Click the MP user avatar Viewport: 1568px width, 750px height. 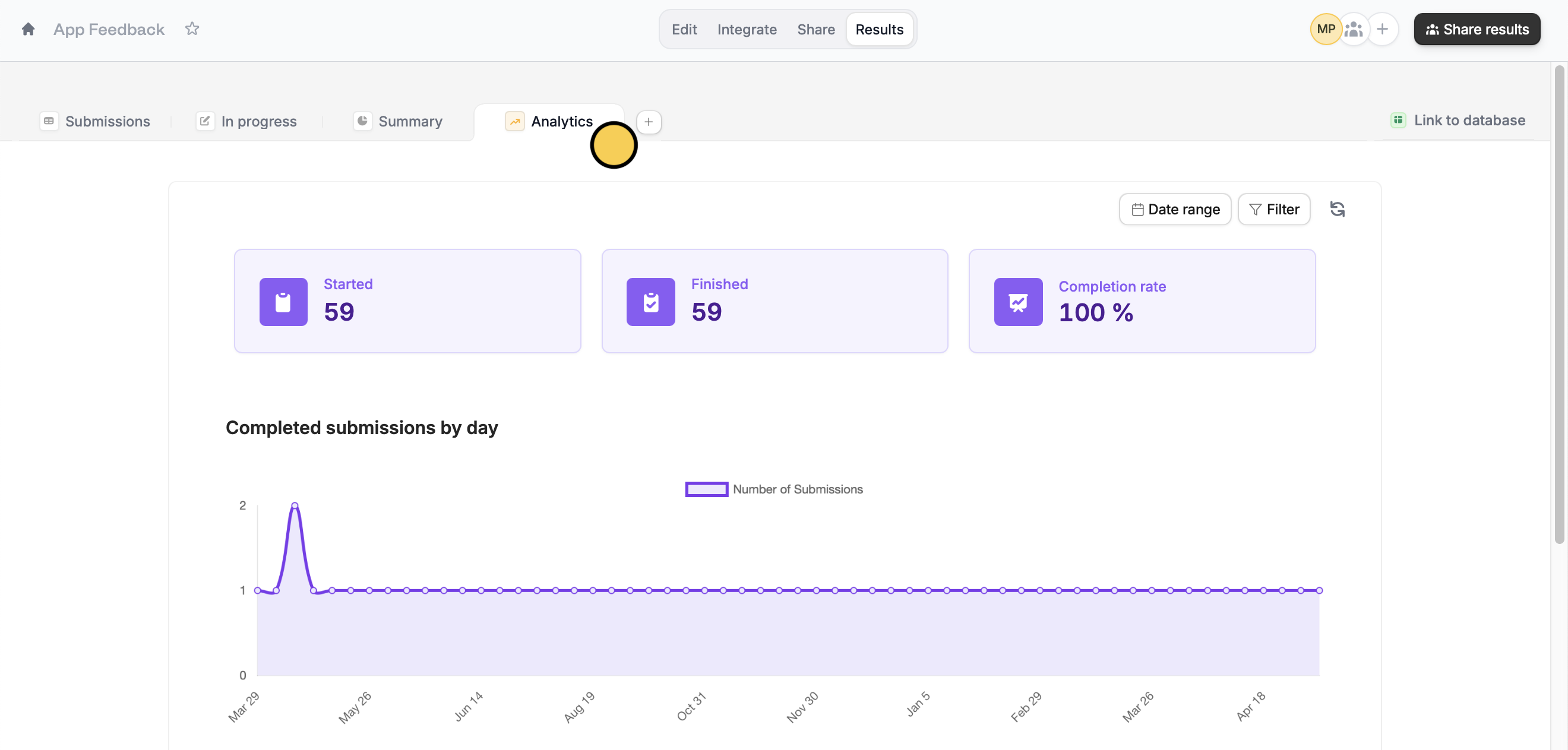coord(1325,29)
